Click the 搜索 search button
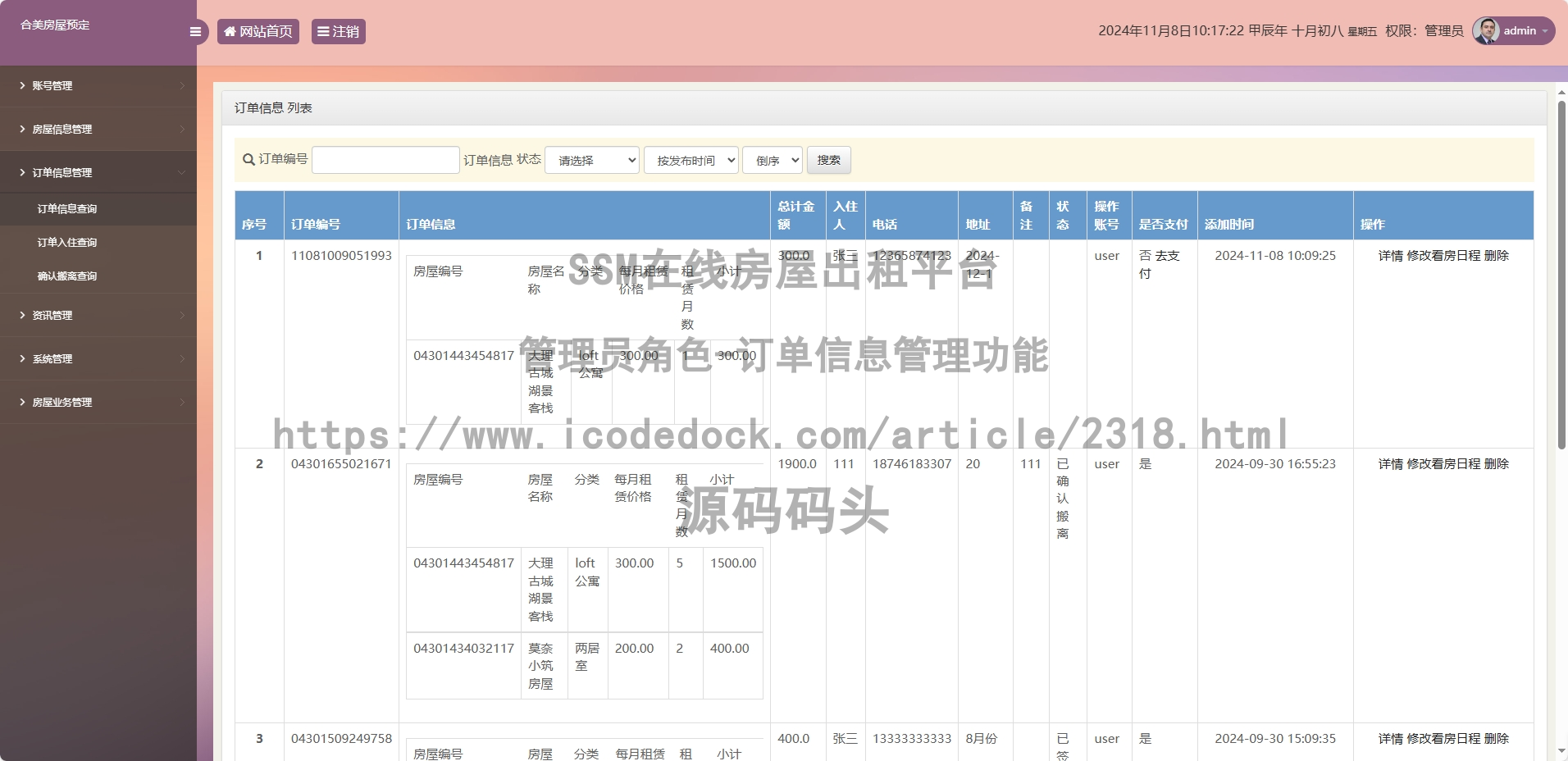 coord(829,160)
